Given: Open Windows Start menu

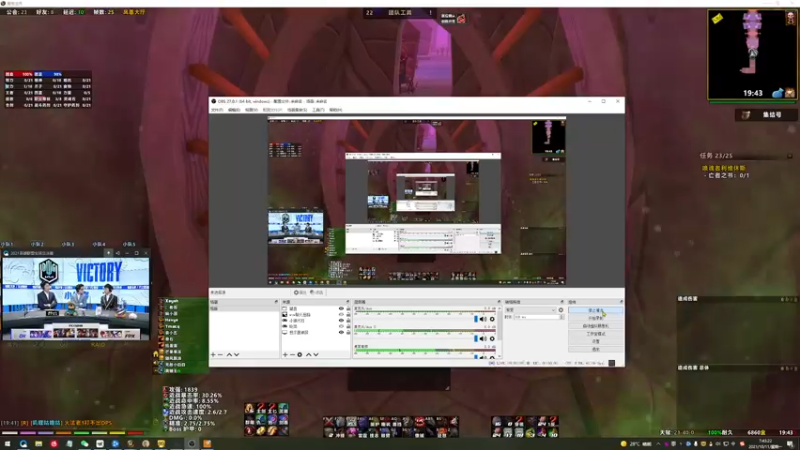Looking at the screenshot, I should 7,444.
